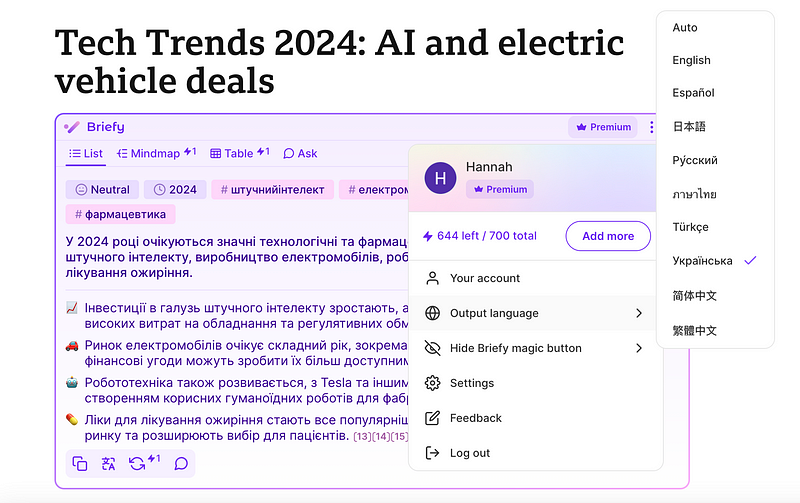Screen dimensions: 800x503
Task: Click the exit arrow icon beside Log out
Action: tap(432, 452)
